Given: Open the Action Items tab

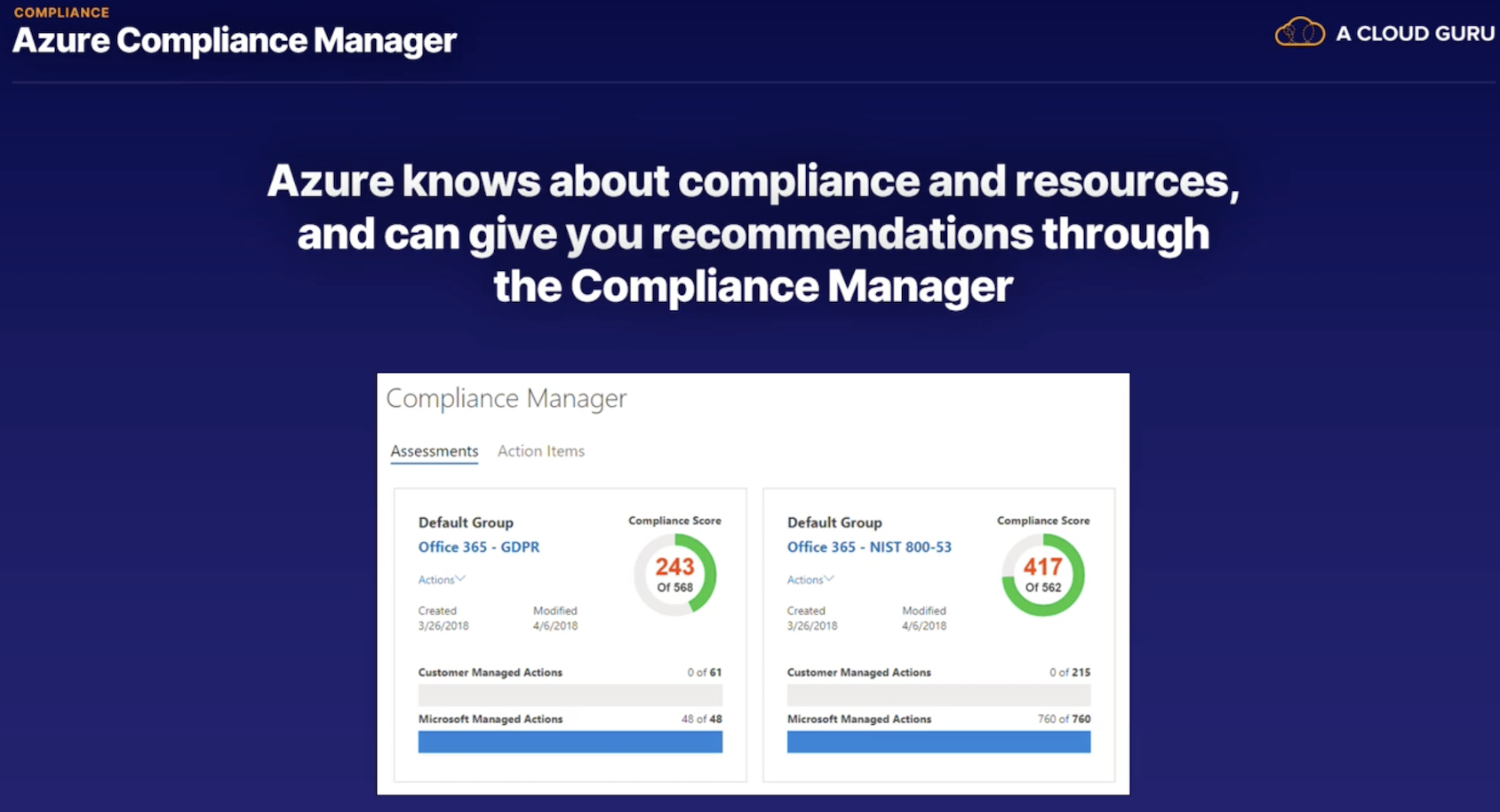Looking at the screenshot, I should coord(540,451).
